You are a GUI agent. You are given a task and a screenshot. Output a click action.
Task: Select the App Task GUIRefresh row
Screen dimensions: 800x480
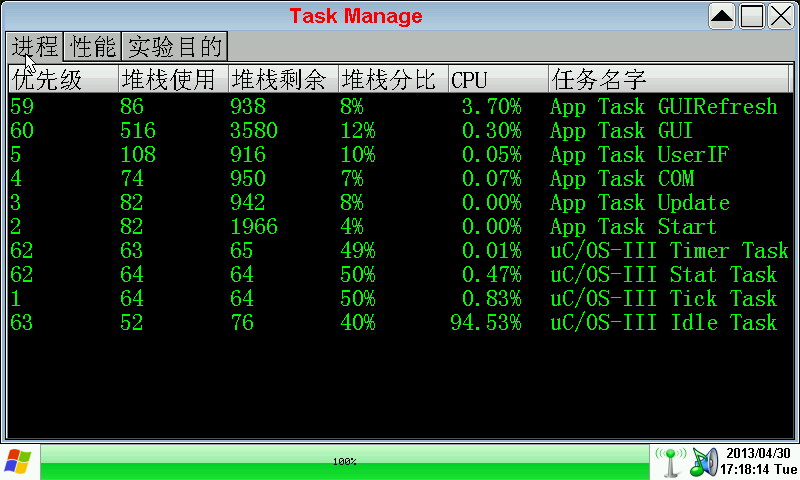pyautogui.click(x=399, y=107)
